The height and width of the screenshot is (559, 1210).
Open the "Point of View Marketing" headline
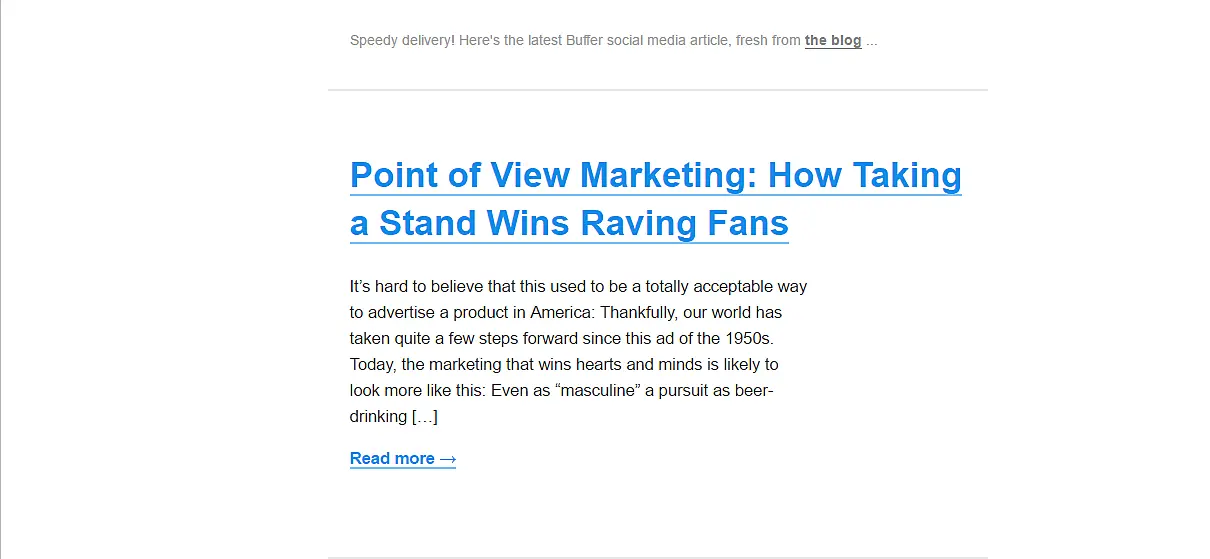pyautogui.click(x=655, y=175)
